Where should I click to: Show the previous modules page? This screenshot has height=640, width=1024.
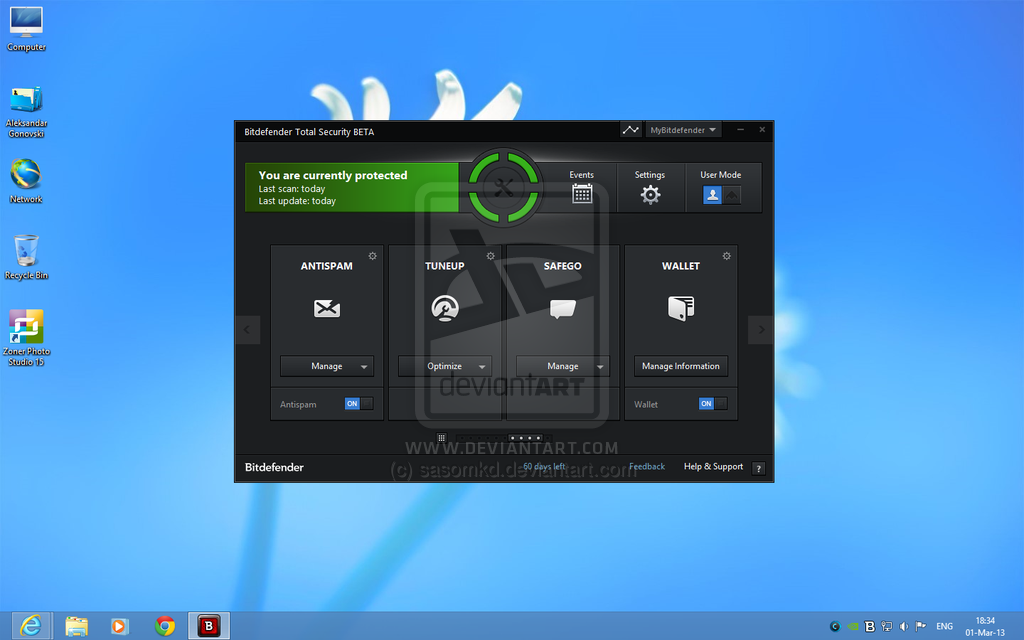tap(247, 330)
